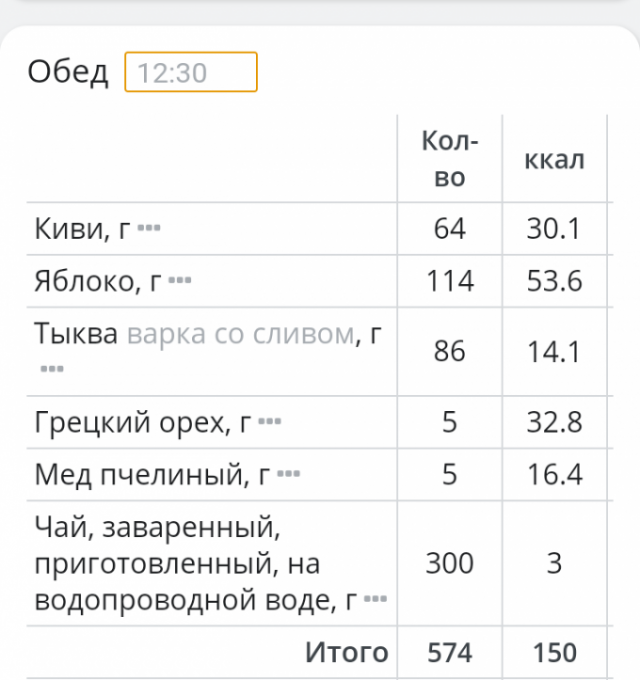This screenshot has height=680, width=640.
Task: Click the Чай quantity cell showing 300
Action: 450,563
